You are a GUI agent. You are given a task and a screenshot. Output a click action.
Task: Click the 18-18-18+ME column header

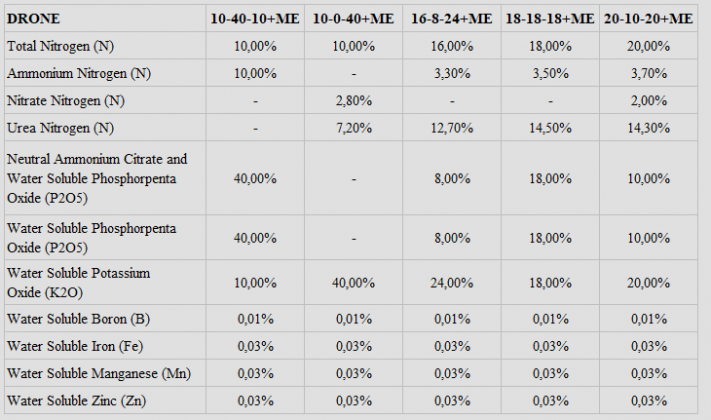click(x=550, y=19)
